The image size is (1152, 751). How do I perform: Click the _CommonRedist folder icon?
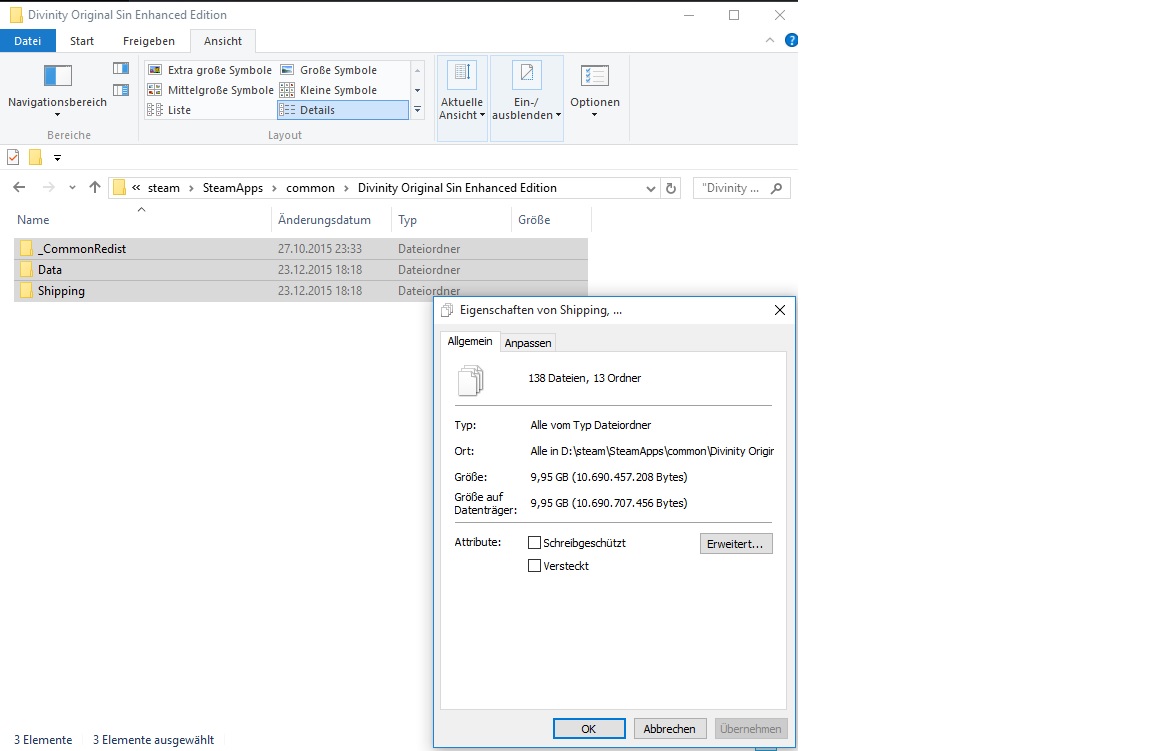[26, 248]
